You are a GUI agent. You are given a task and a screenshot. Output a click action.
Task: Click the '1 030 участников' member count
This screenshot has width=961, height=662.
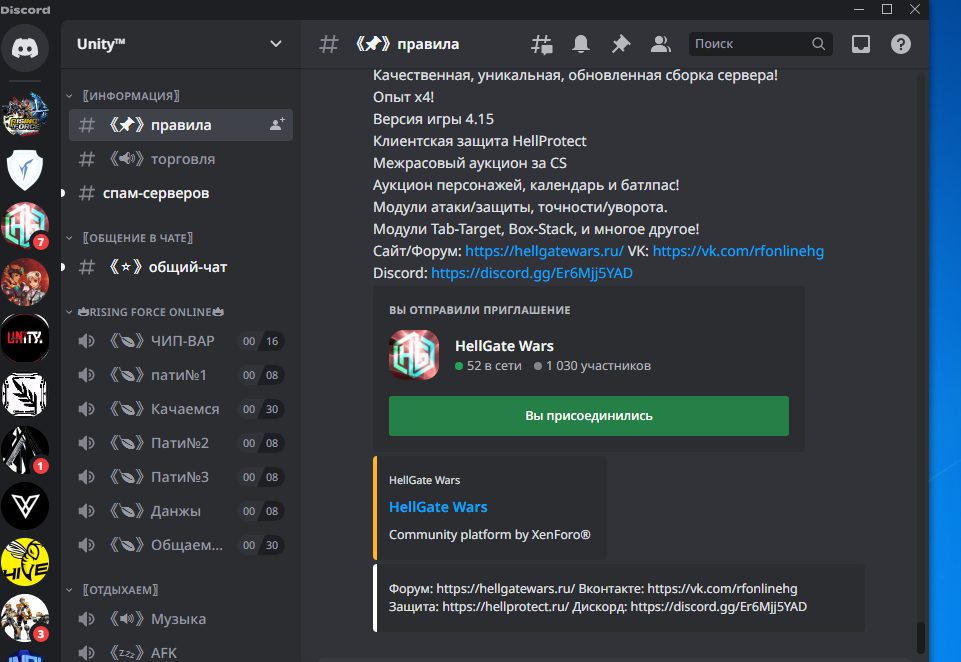pyautogui.click(x=592, y=366)
